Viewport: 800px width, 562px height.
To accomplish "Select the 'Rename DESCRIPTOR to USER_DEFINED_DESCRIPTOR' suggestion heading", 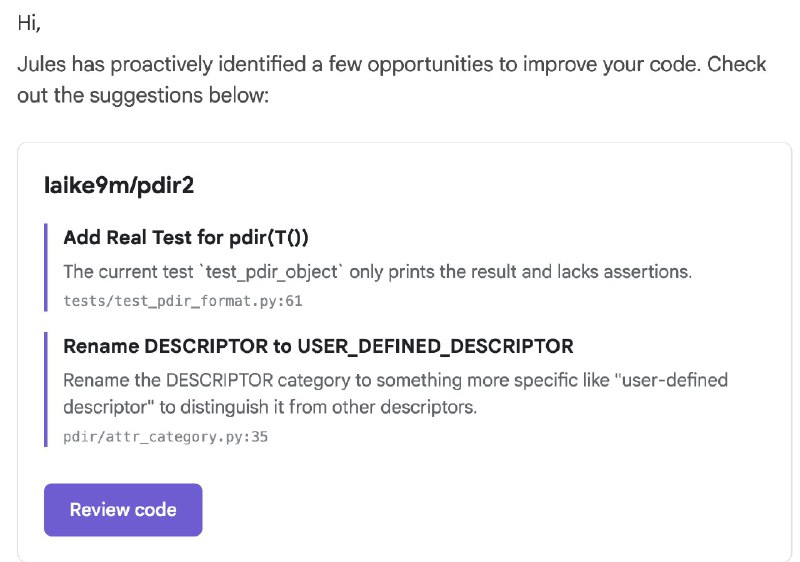I will 318,346.
